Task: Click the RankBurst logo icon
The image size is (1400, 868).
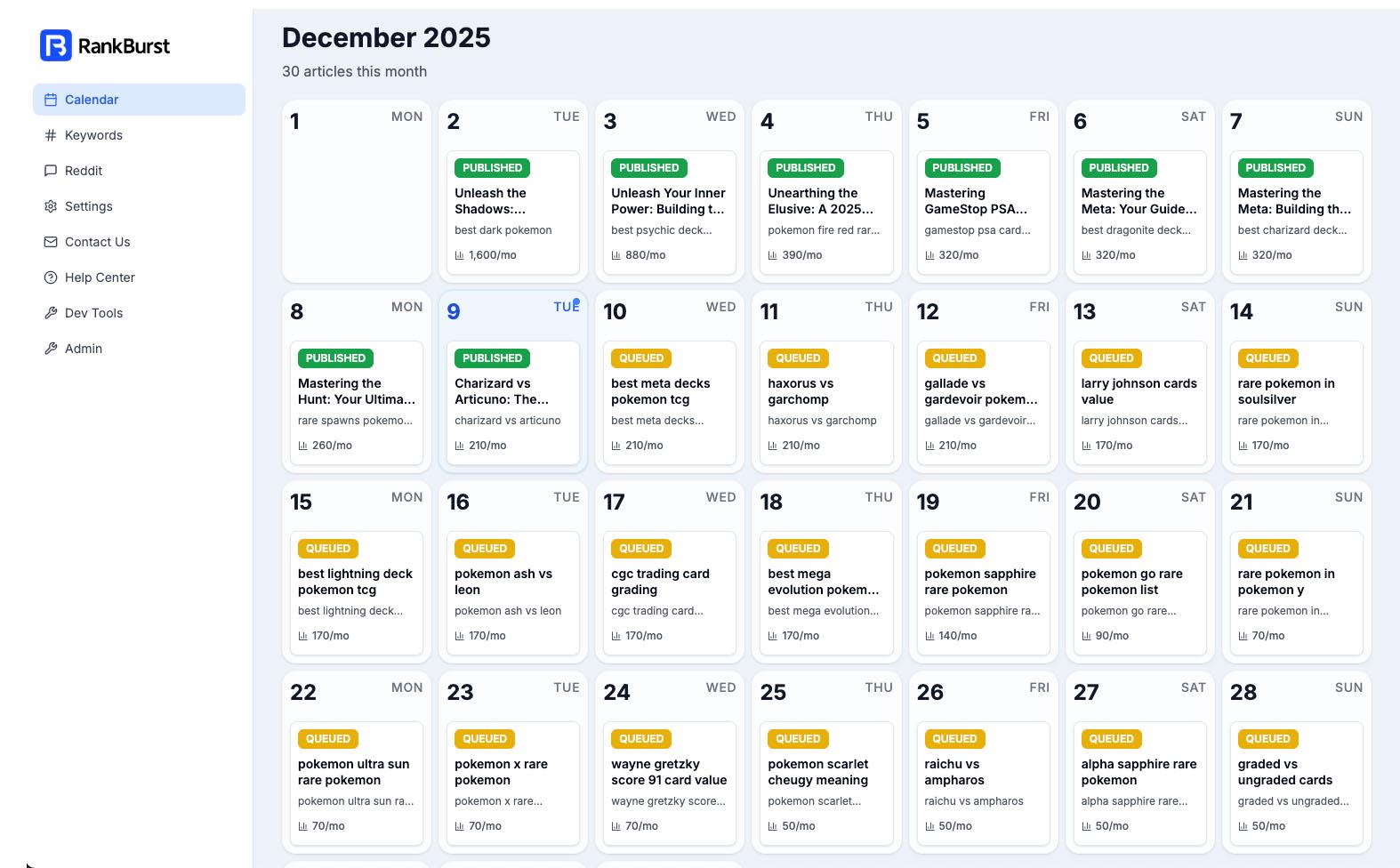Action: pos(55,45)
